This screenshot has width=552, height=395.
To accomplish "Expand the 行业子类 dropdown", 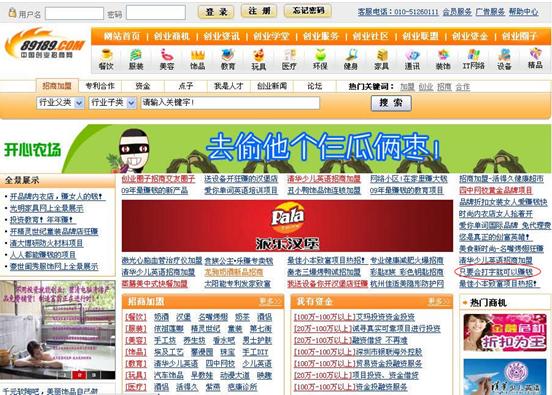I will click(x=112, y=103).
